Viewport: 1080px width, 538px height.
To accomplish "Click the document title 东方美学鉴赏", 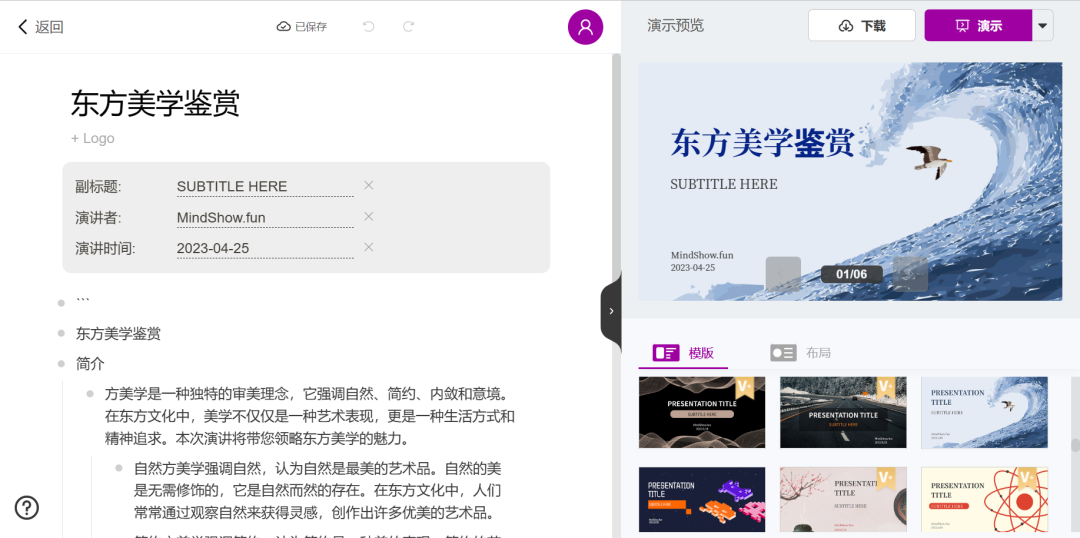I will click(x=156, y=104).
